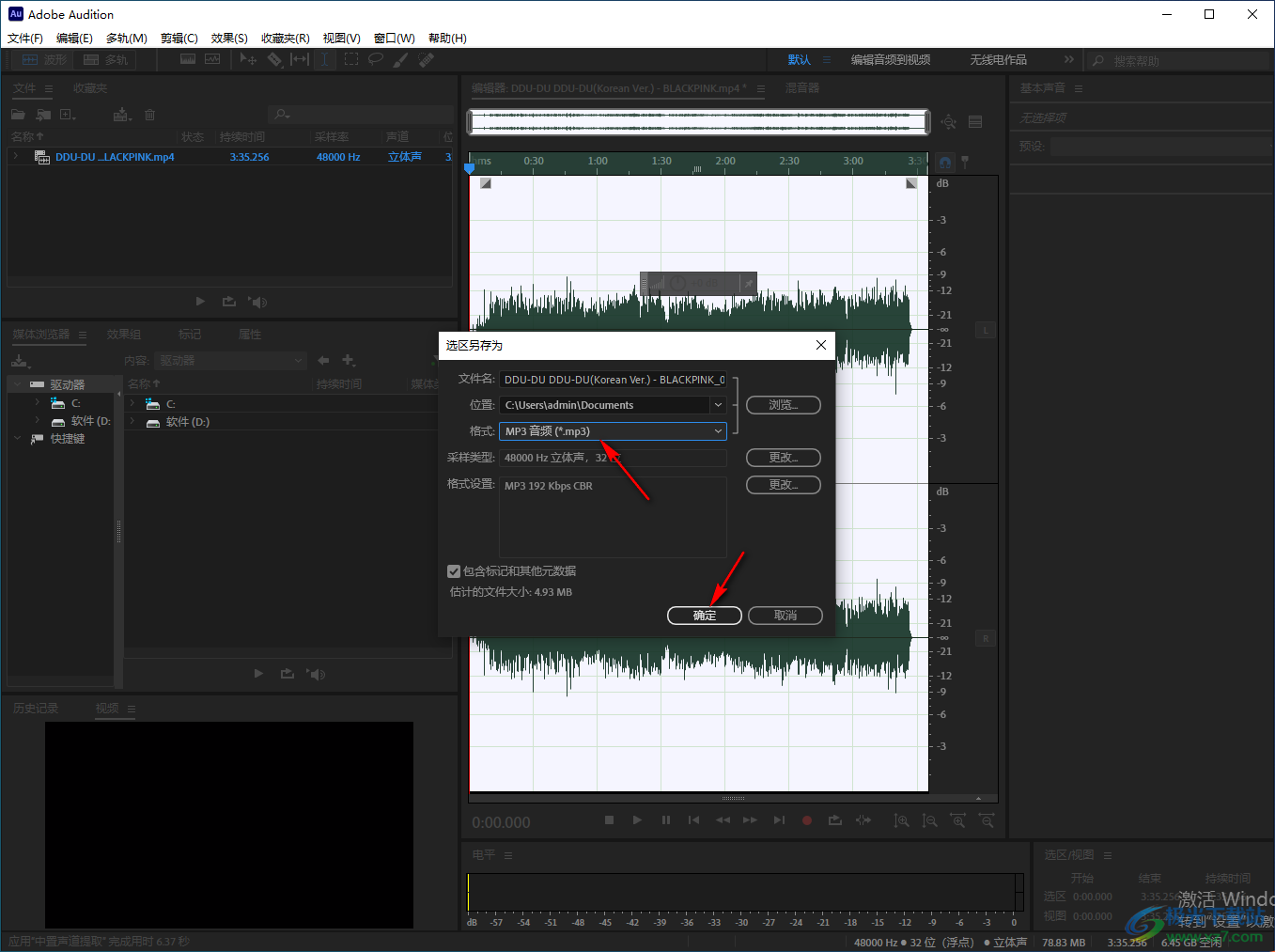The image size is (1275, 952).
Task: Zoom out time icon
Action: pos(987,820)
